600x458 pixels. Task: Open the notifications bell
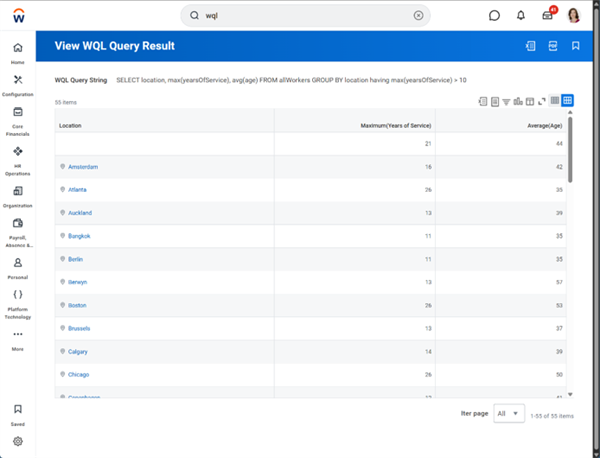[x=521, y=15]
